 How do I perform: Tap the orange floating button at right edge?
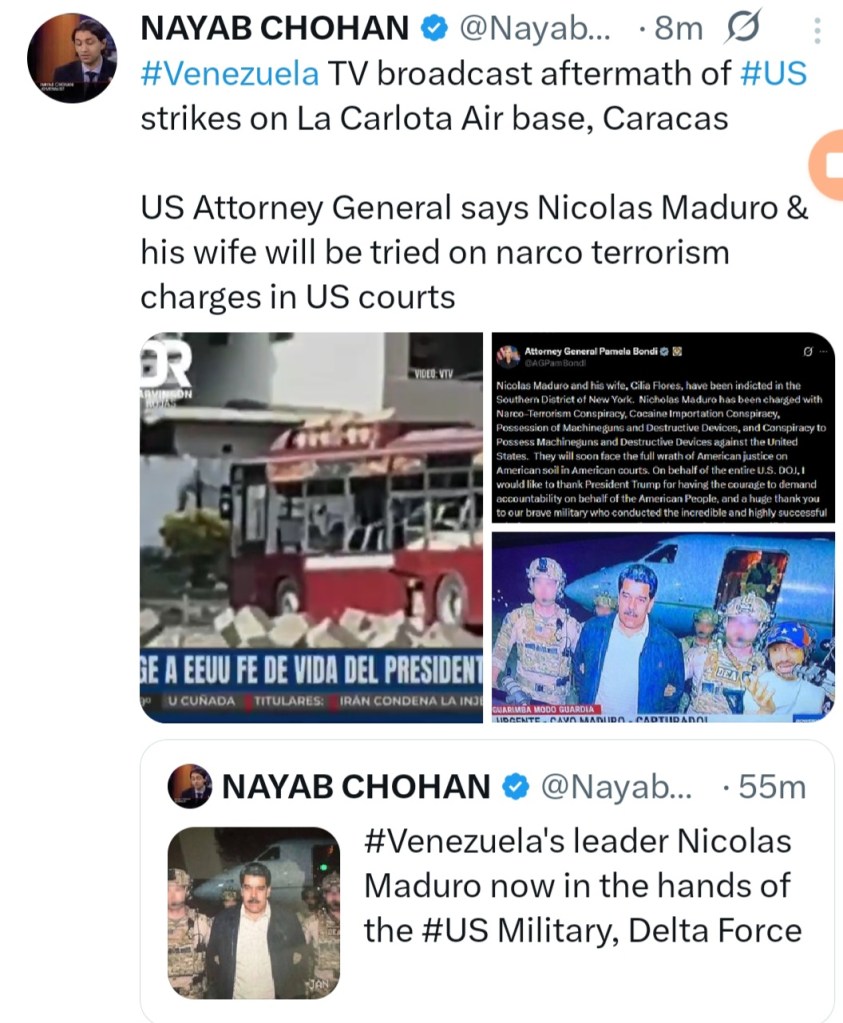click(826, 165)
